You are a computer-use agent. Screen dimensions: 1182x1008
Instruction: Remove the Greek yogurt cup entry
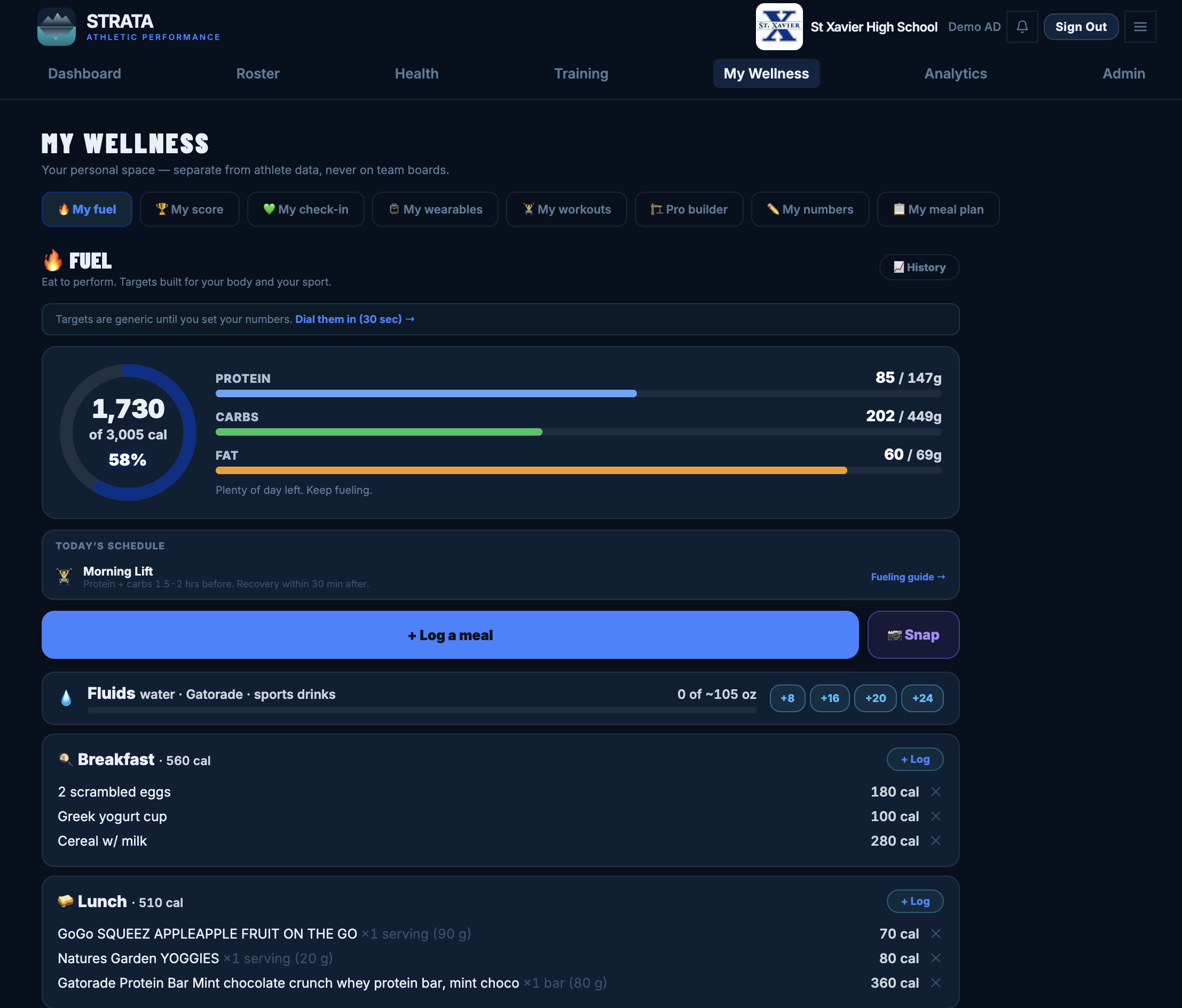(x=935, y=816)
